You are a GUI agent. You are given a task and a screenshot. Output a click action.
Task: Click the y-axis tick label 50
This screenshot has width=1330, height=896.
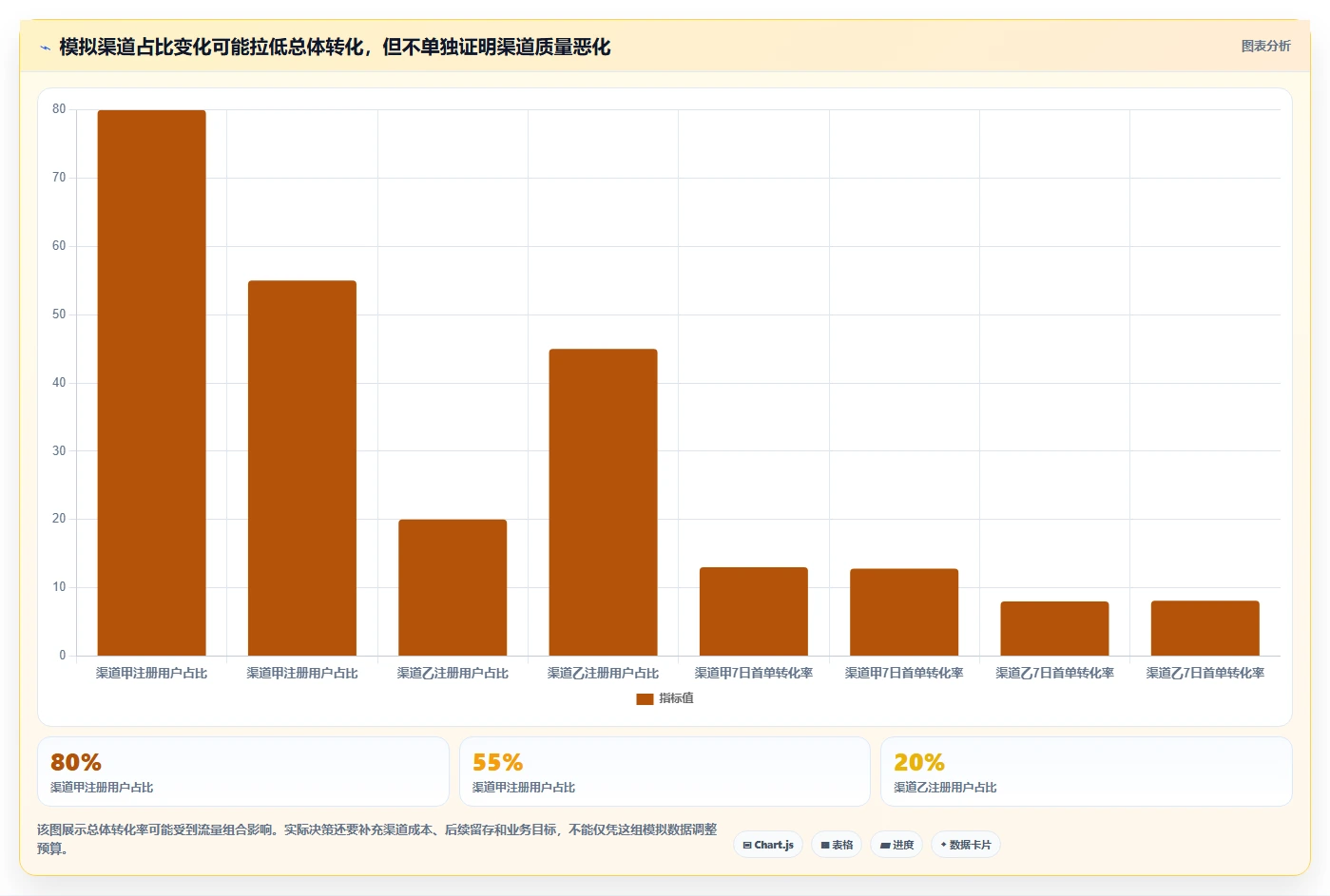(x=59, y=315)
